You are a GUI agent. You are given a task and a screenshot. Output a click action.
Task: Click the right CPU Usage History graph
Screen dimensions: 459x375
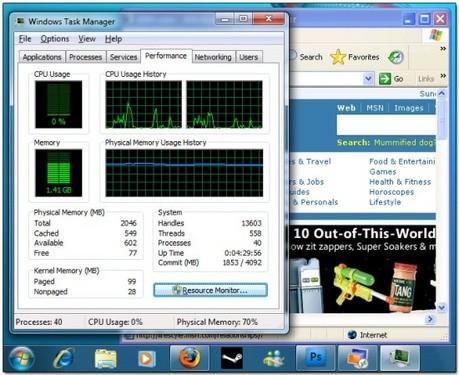click(224, 104)
